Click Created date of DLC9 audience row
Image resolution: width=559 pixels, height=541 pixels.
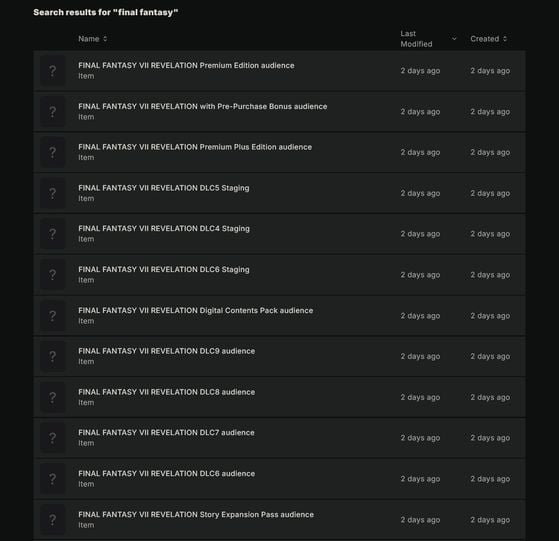(490, 356)
